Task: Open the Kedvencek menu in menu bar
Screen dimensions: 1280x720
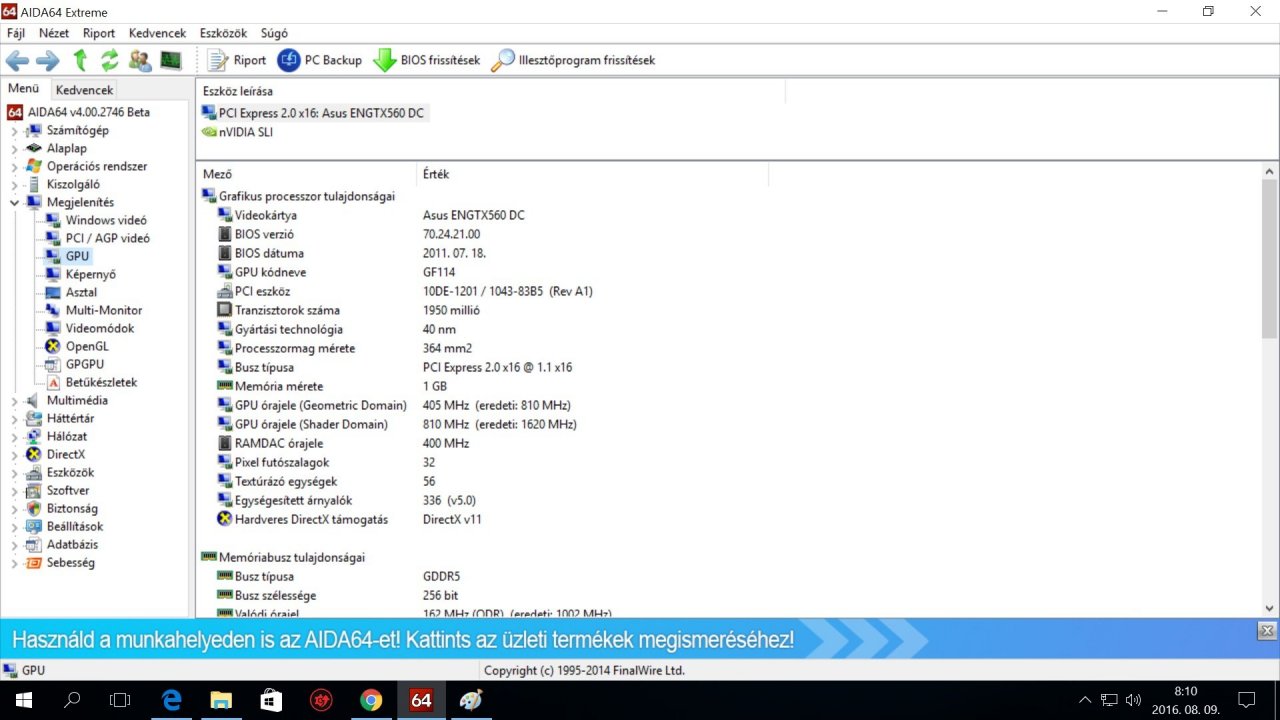Action: [x=157, y=33]
